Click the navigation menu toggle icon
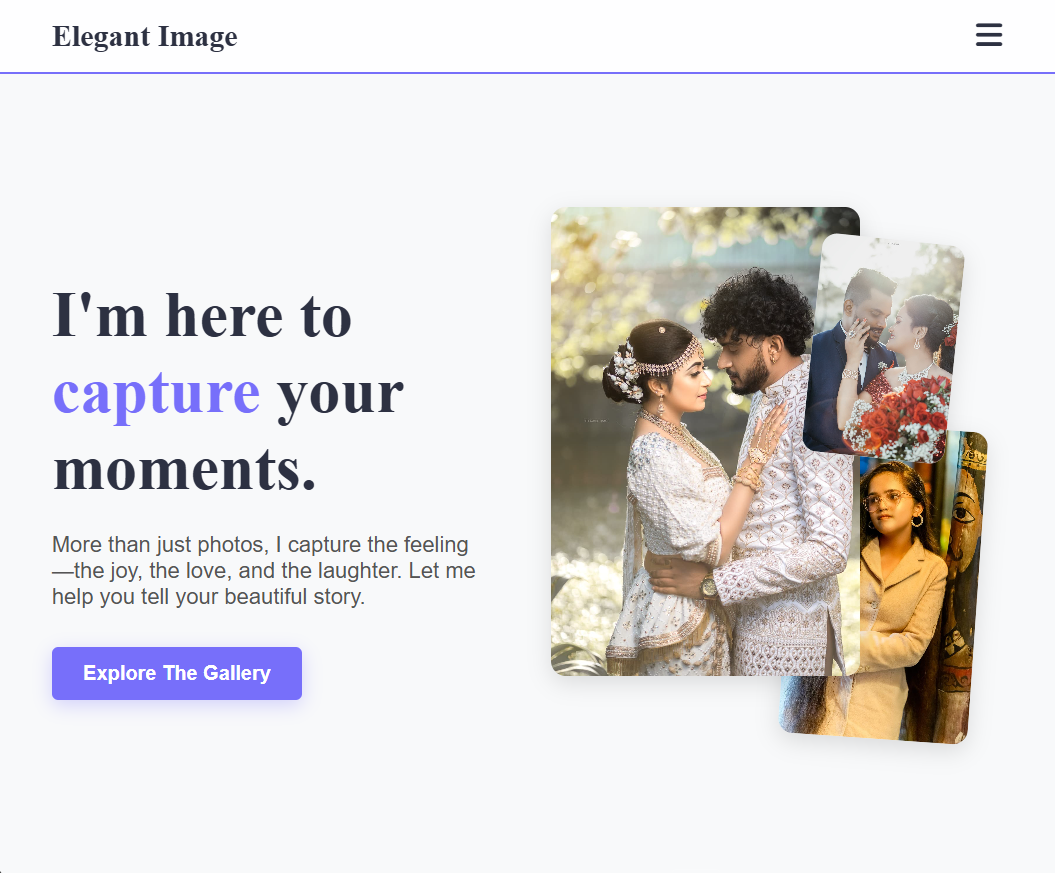 tap(989, 35)
